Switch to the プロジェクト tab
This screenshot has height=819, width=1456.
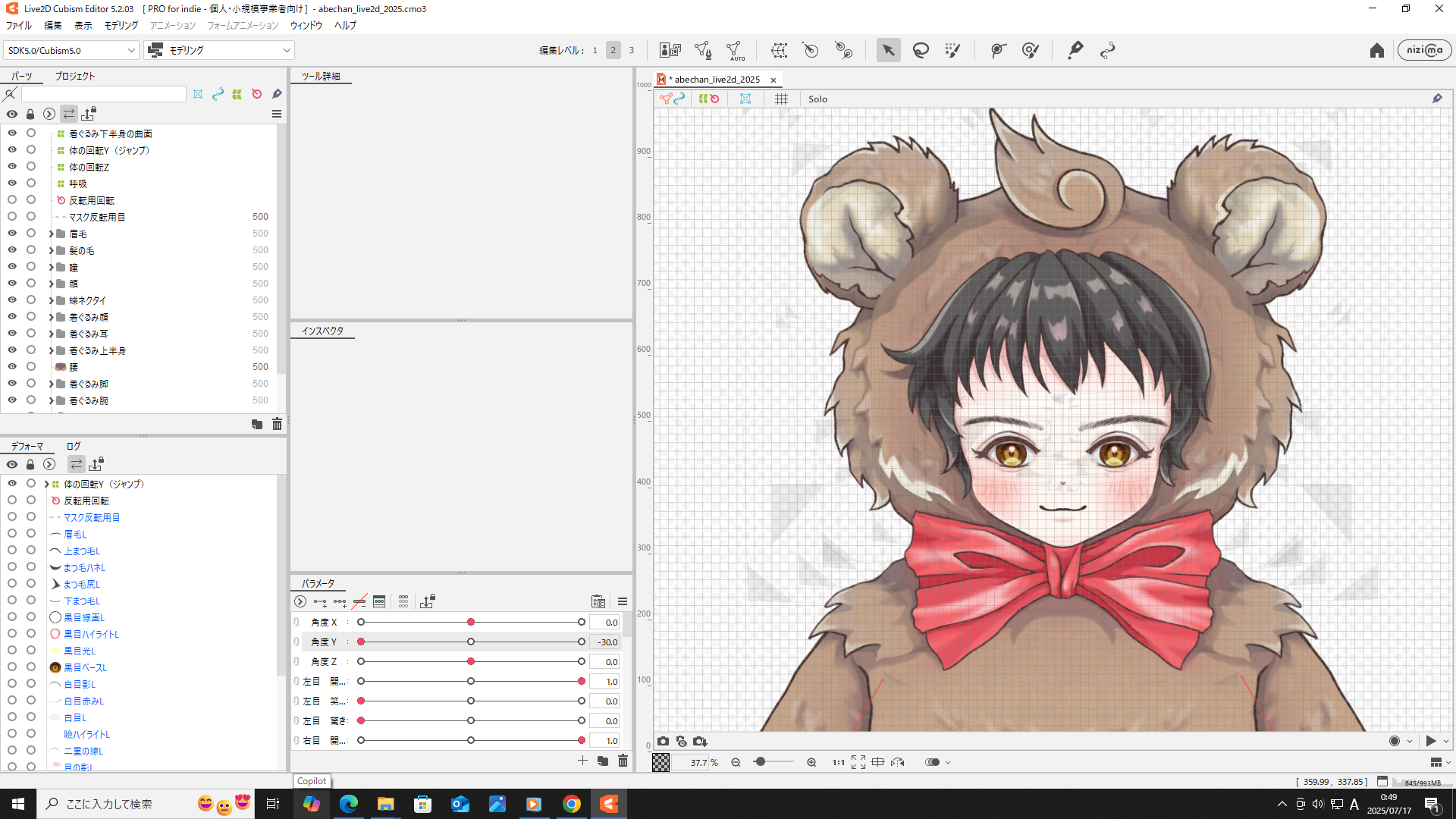tap(74, 76)
